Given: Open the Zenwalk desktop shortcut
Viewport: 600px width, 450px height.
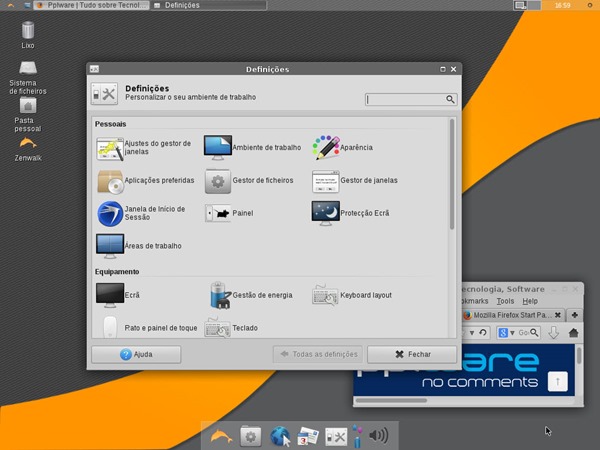Looking at the screenshot, I should tap(28, 149).
